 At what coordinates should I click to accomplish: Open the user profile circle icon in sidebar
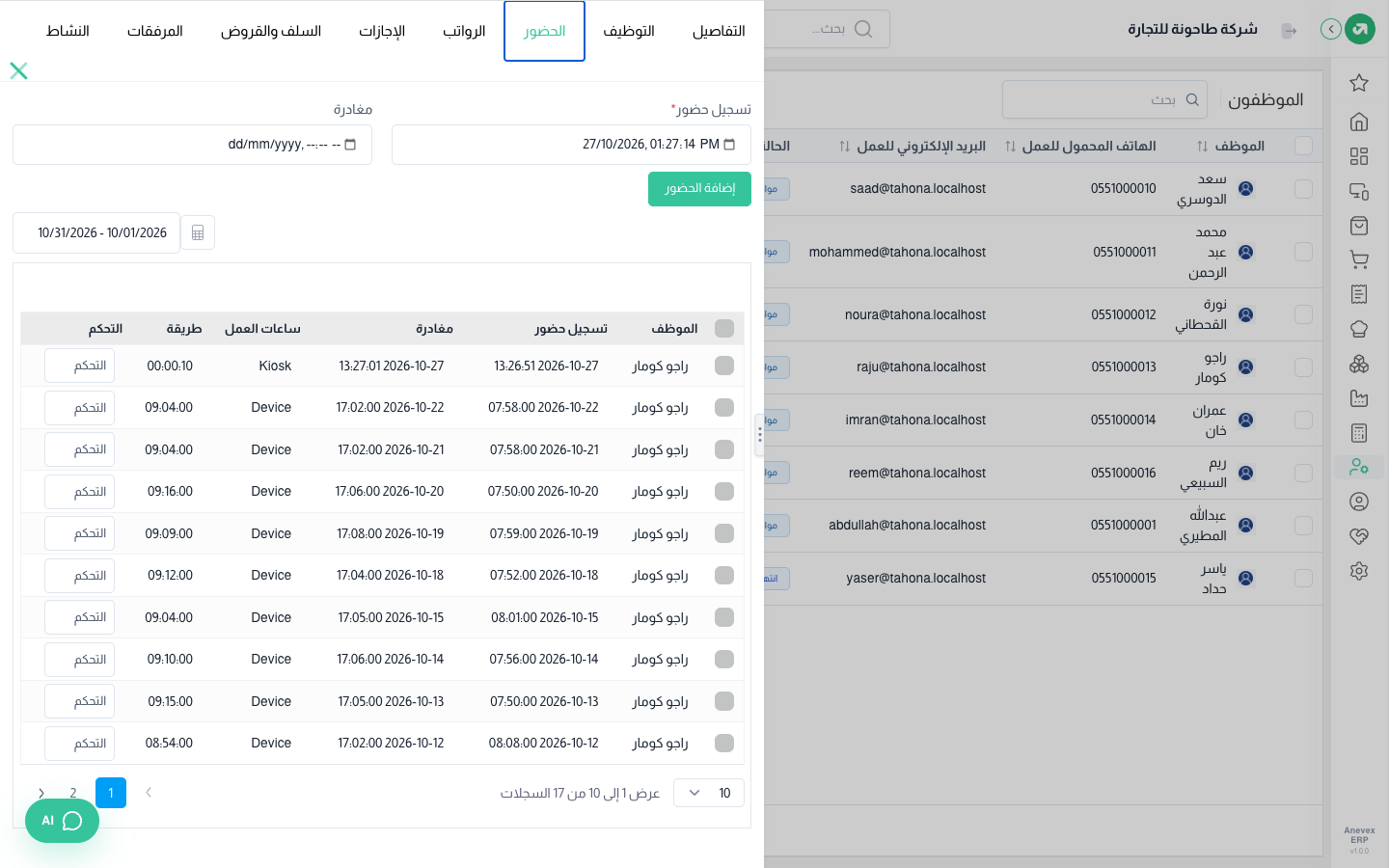pos(1359,502)
